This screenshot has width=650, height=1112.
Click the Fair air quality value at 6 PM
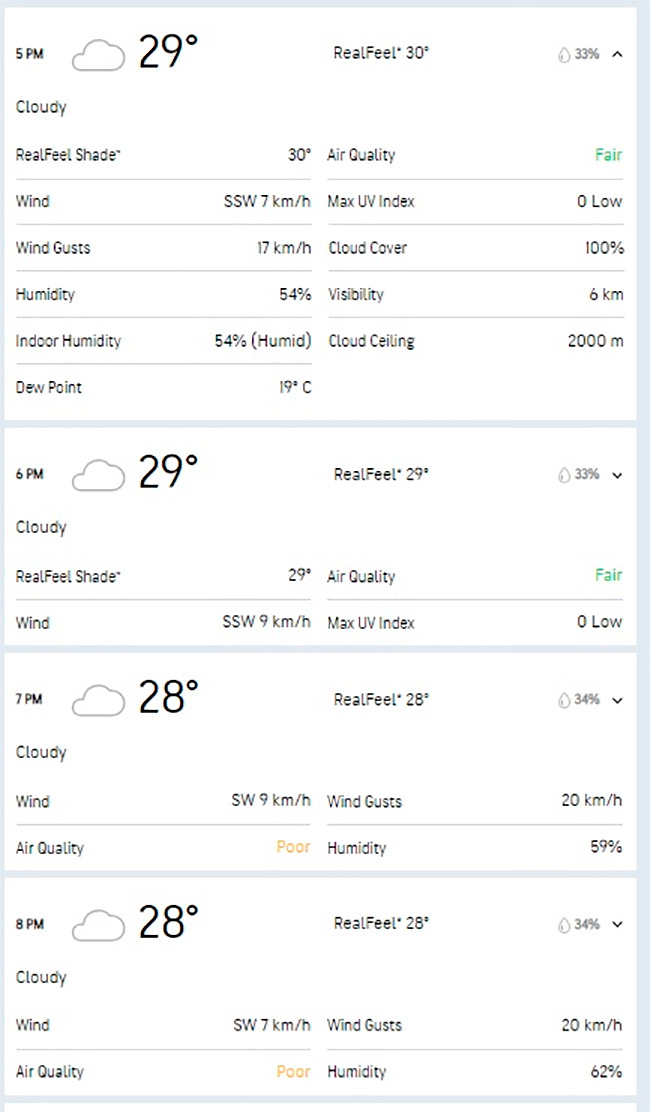[x=608, y=575]
